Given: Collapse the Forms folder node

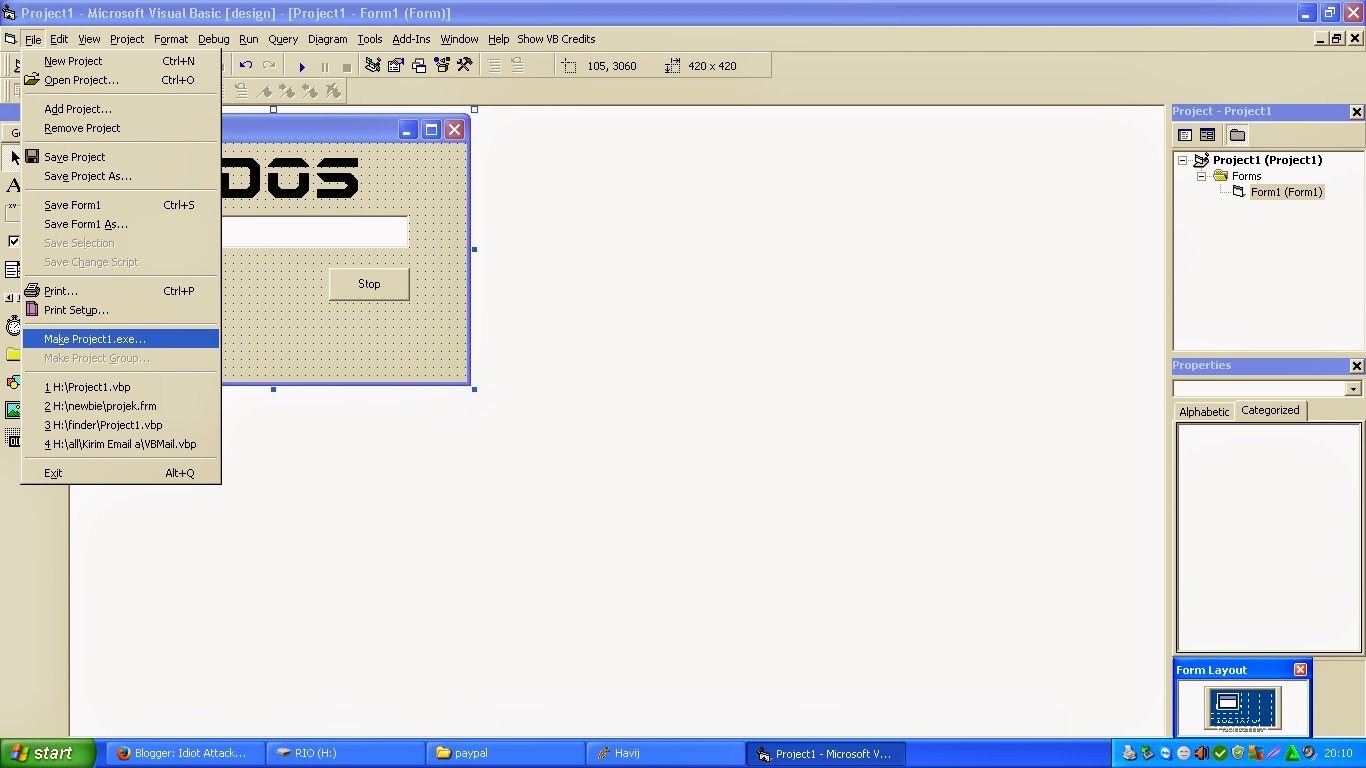Looking at the screenshot, I should (x=1202, y=176).
